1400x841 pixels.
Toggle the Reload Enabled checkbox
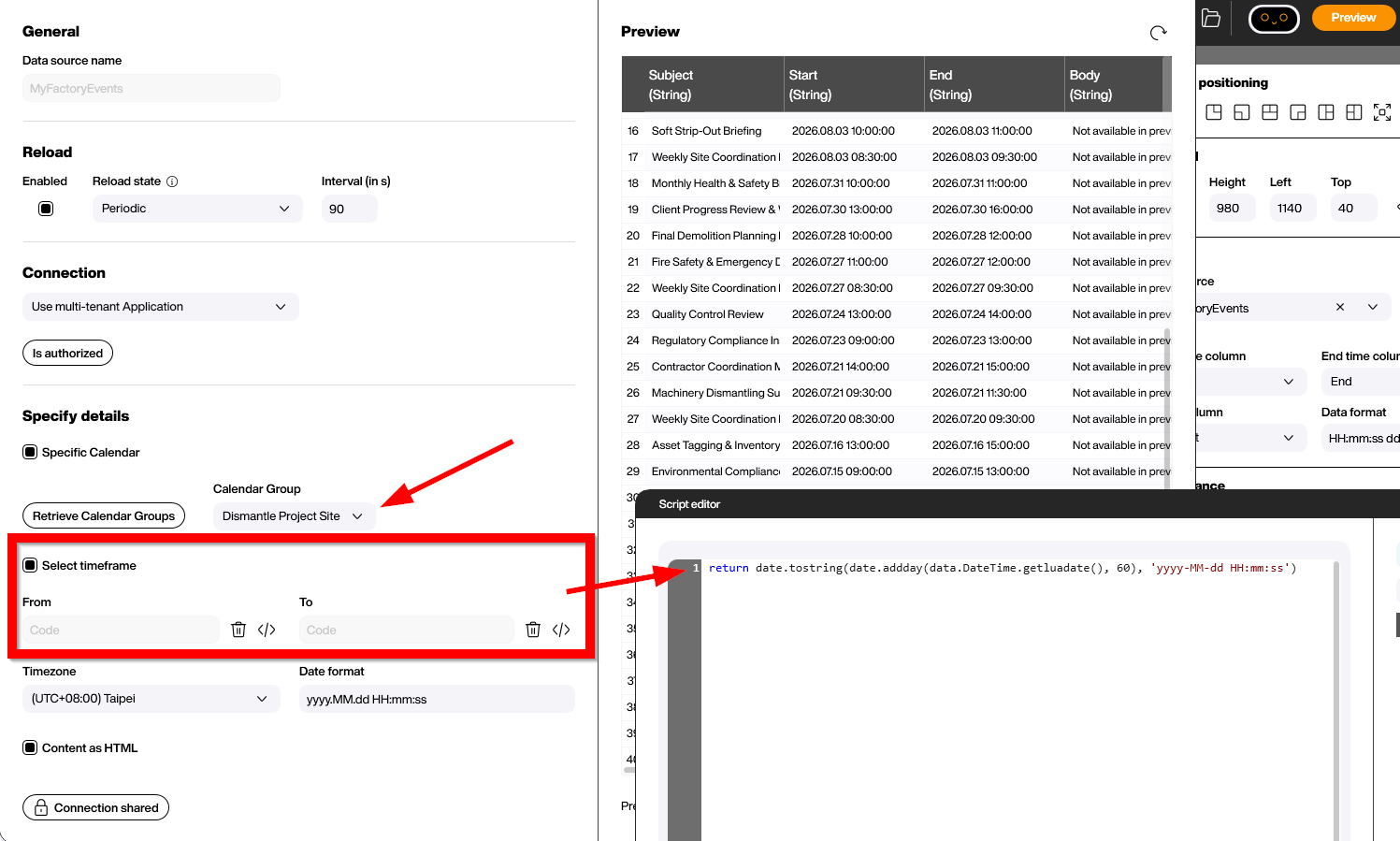[x=46, y=209]
